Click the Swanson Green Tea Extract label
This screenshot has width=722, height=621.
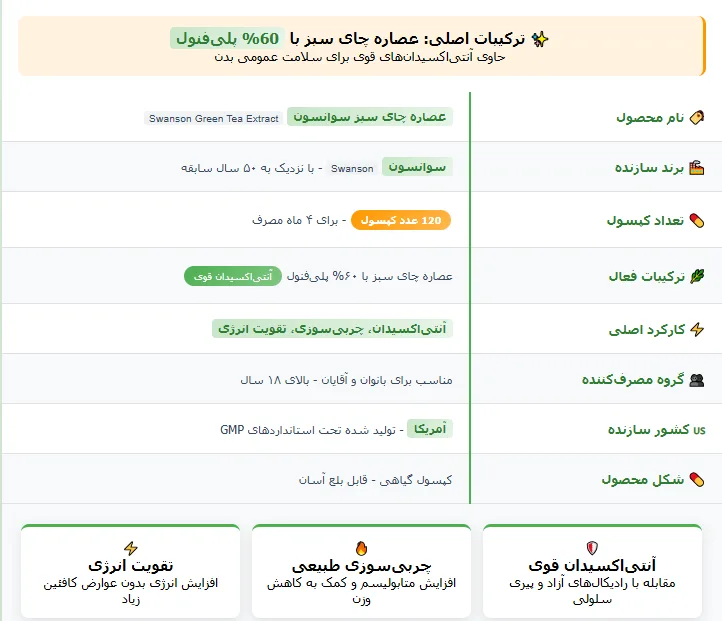(214, 118)
